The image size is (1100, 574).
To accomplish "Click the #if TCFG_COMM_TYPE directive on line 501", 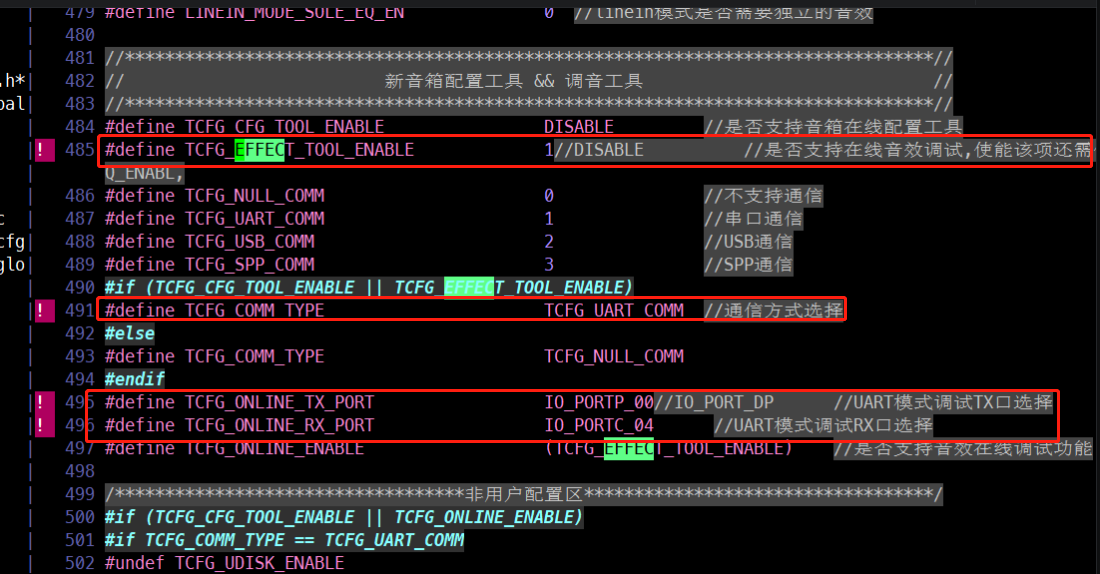I will [x=284, y=540].
